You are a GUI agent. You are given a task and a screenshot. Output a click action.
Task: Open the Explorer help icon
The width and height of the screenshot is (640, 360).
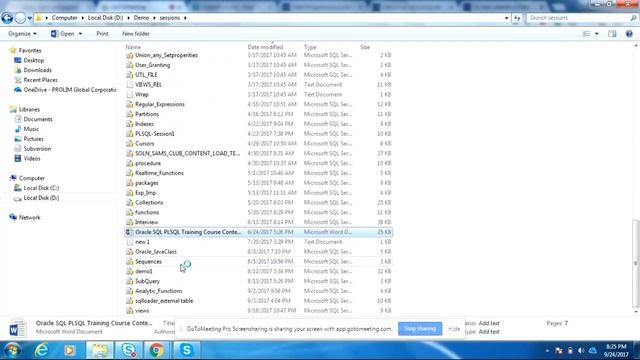click(629, 34)
